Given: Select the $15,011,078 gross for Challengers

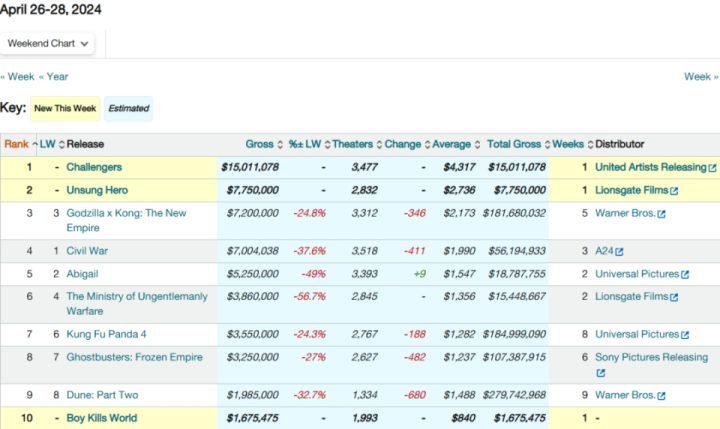Looking at the screenshot, I should [x=250, y=167].
